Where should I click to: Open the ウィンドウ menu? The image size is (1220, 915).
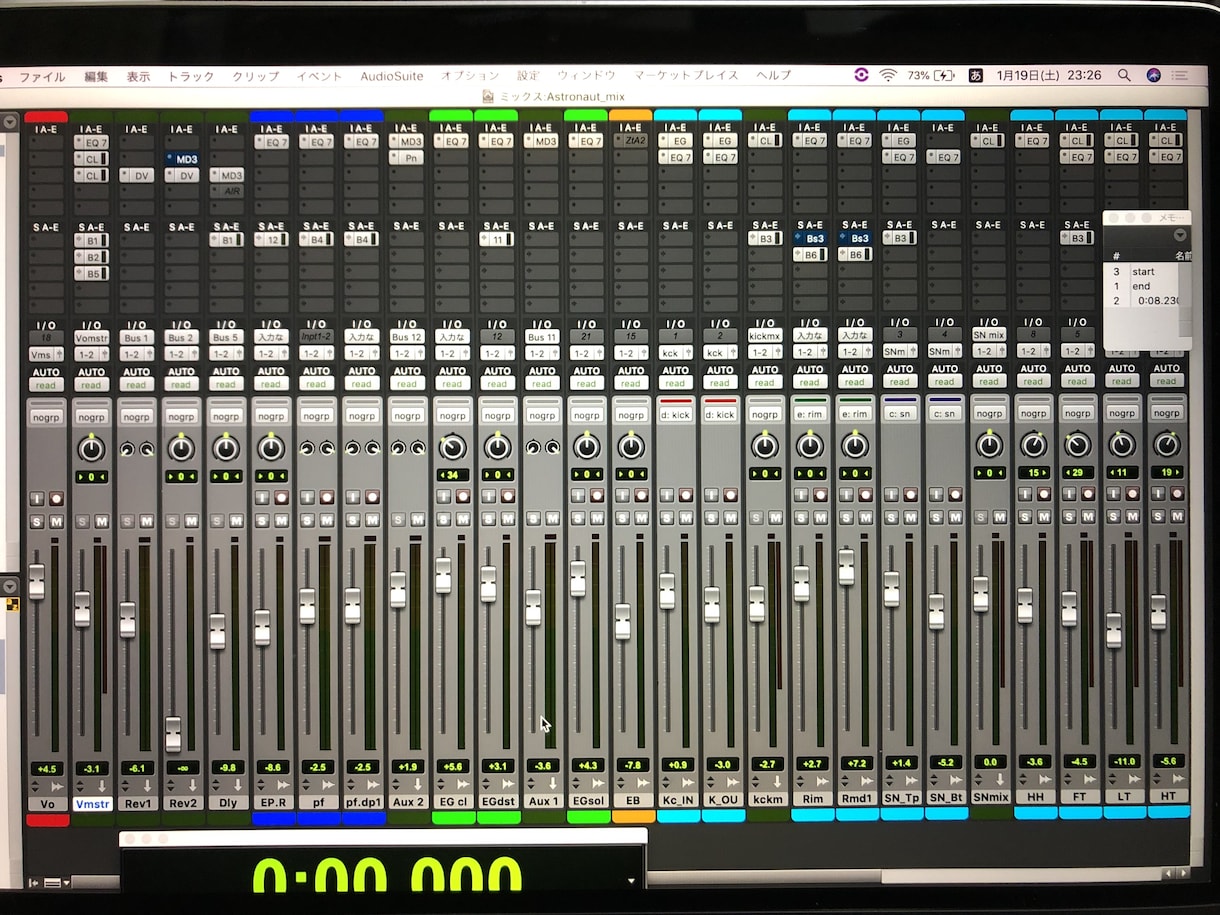(586, 75)
